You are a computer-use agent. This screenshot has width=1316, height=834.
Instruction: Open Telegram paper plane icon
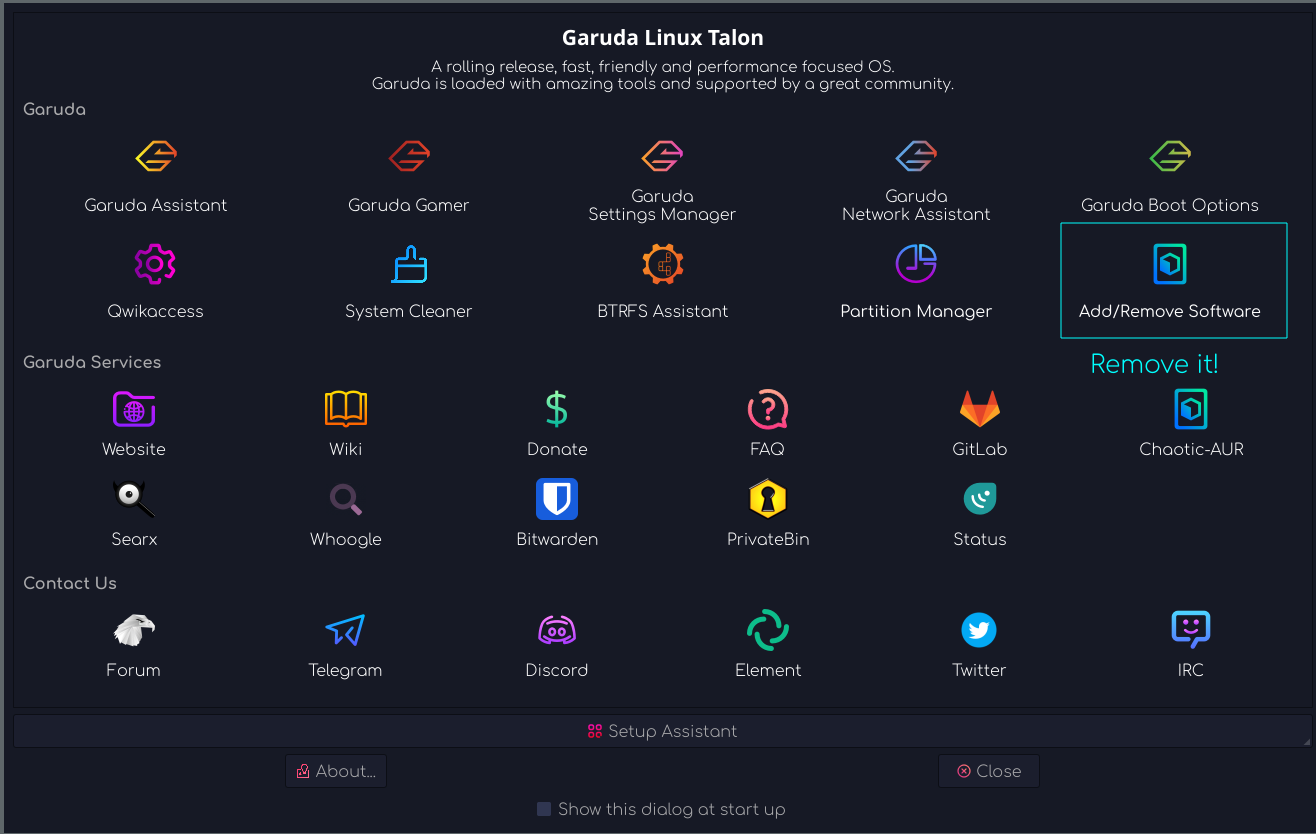(x=345, y=630)
